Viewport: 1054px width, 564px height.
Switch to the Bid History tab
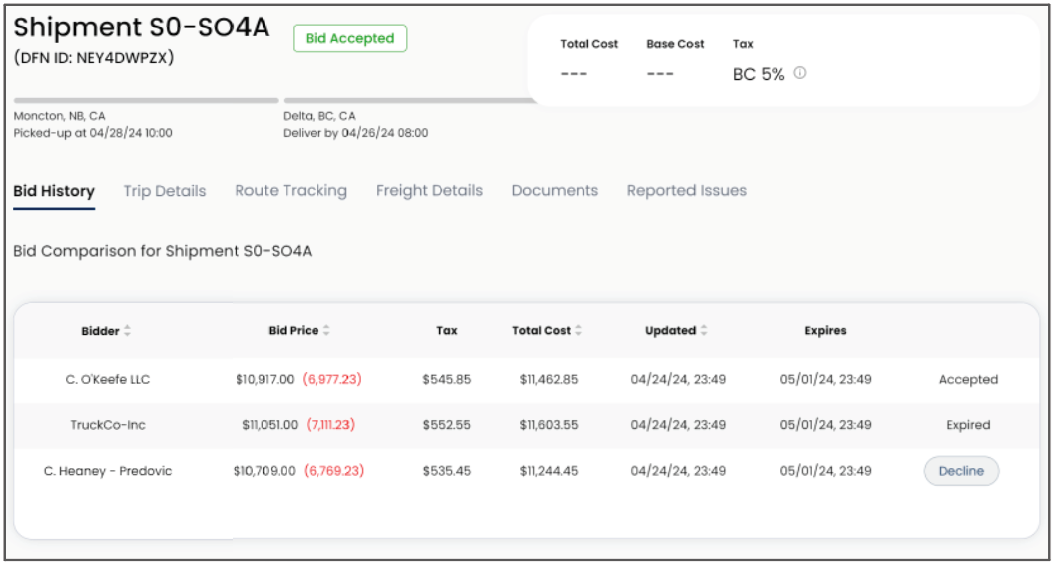(x=54, y=191)
